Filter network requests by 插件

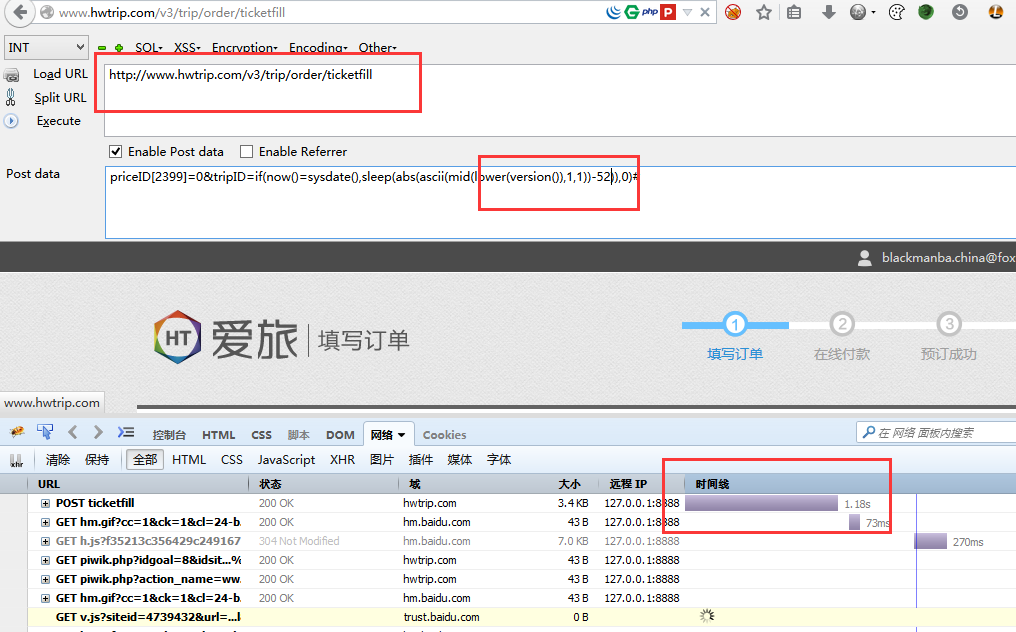421,460
